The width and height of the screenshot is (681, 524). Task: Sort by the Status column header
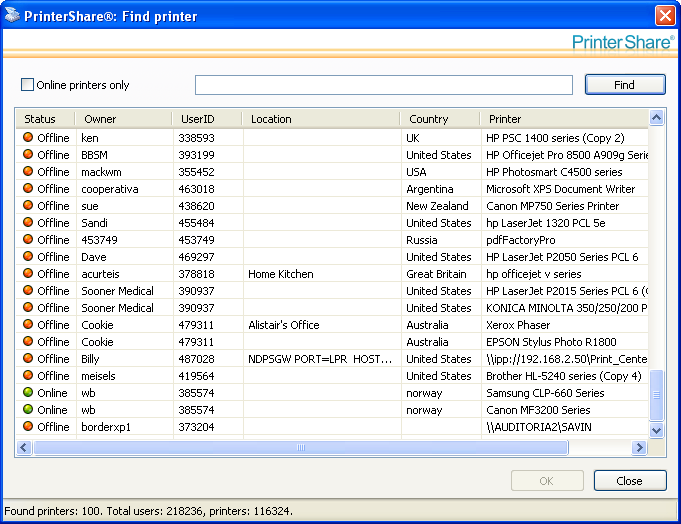(45, 119)
